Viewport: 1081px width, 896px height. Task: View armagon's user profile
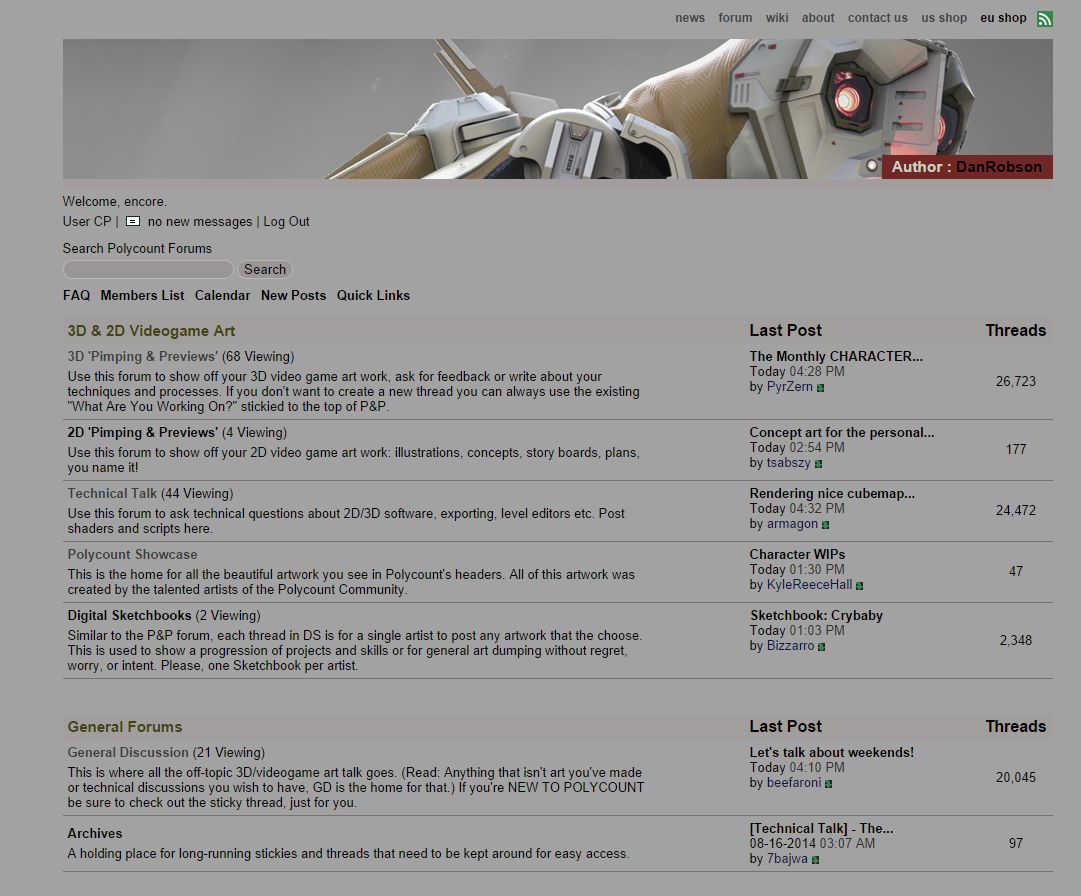(x=792, y=524)
